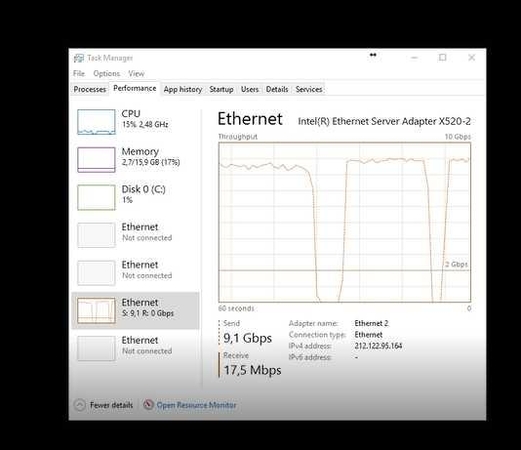Screen dimensions: 521x450
Task: Open the File menu
Action: [x=79, y=73]
